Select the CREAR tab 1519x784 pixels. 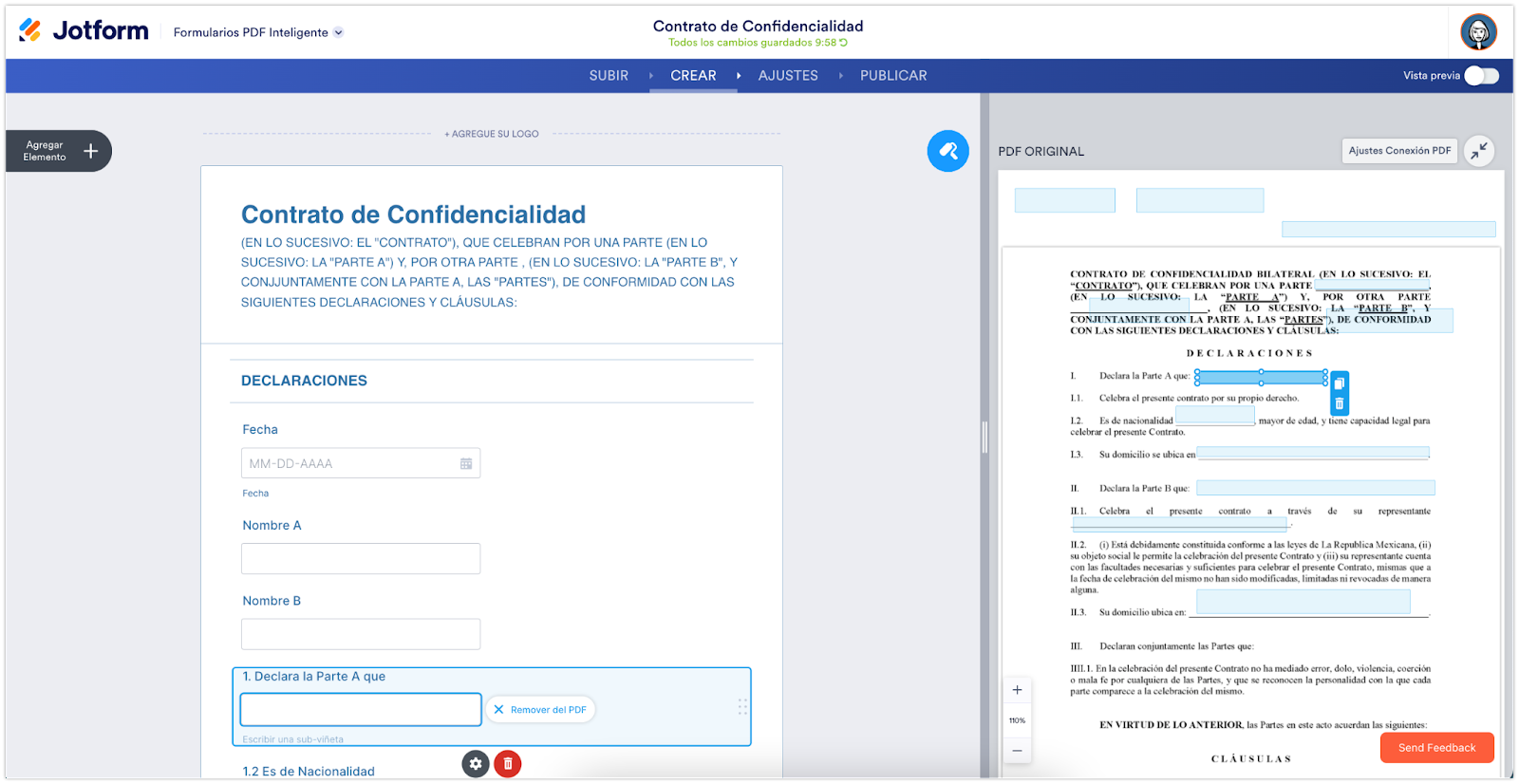coord(693,76)
